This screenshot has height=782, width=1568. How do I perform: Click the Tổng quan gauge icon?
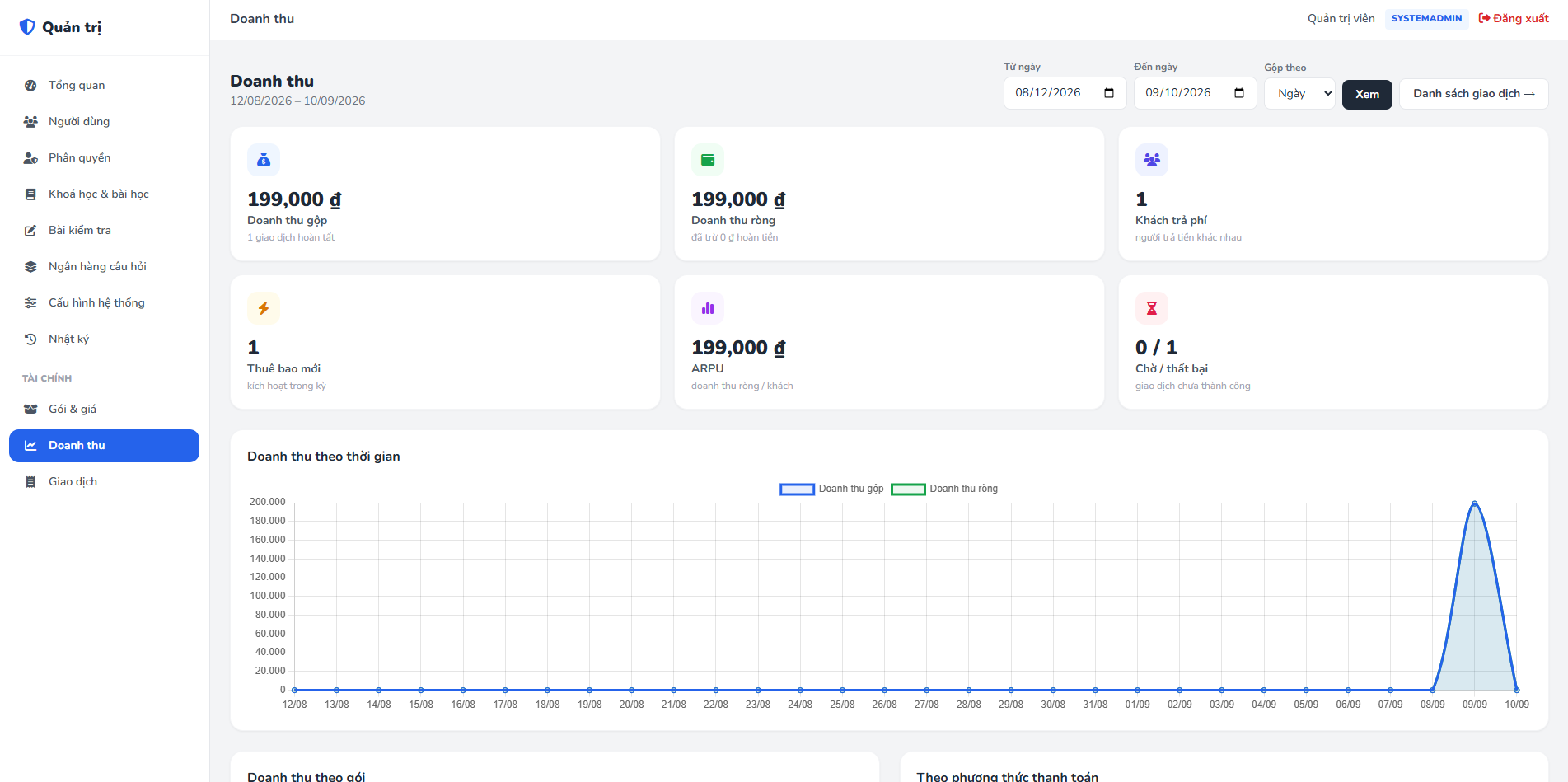click(x=30, y=86)
